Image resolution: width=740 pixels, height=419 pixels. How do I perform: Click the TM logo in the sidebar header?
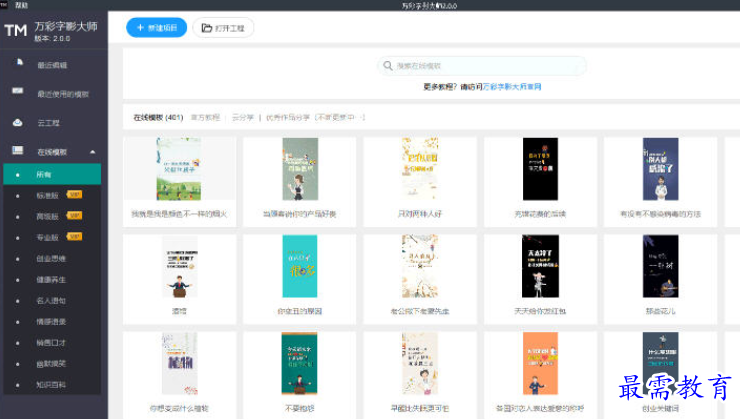[16, 31]
